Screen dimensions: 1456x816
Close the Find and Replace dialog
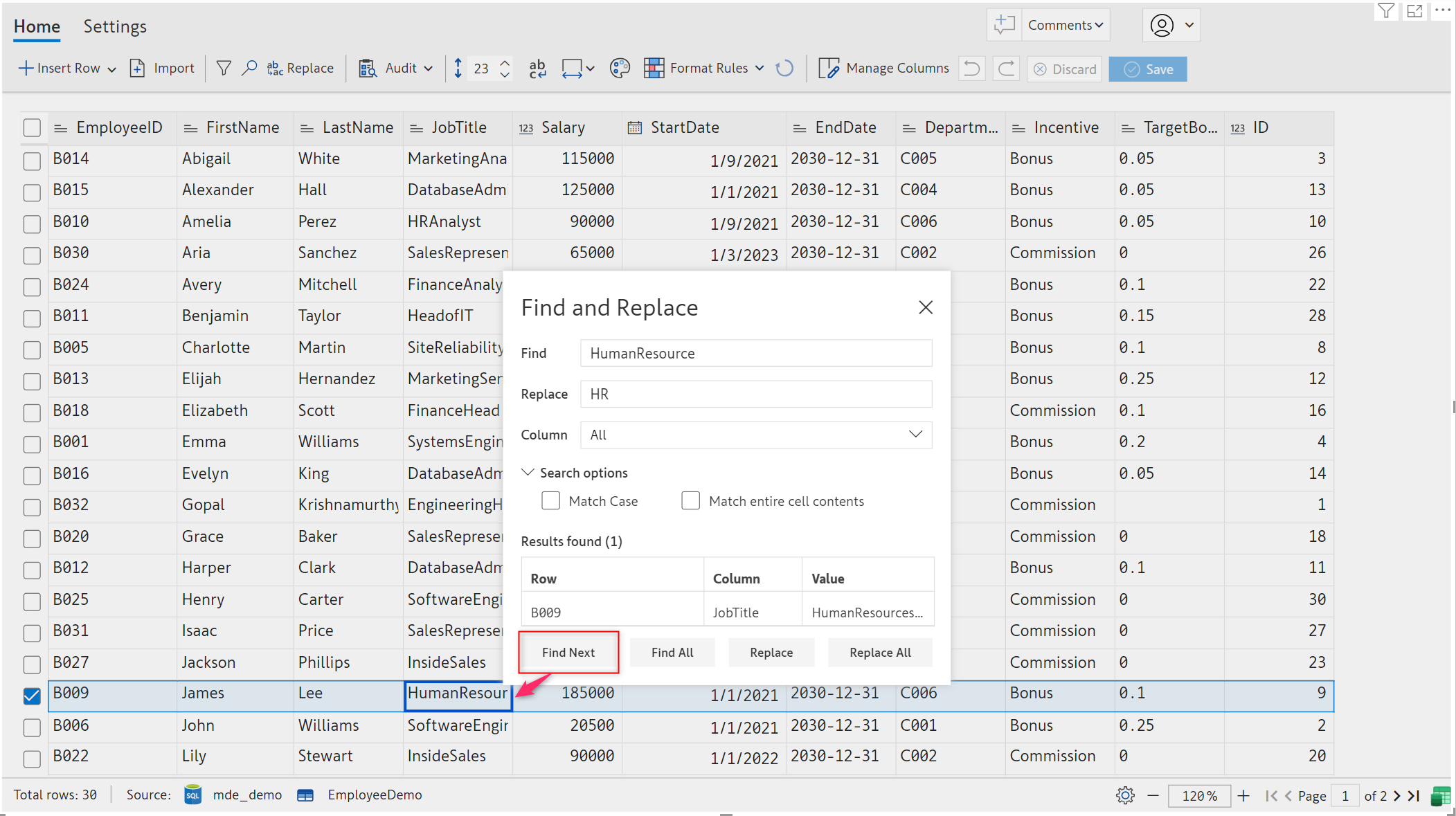click(926, 307)
